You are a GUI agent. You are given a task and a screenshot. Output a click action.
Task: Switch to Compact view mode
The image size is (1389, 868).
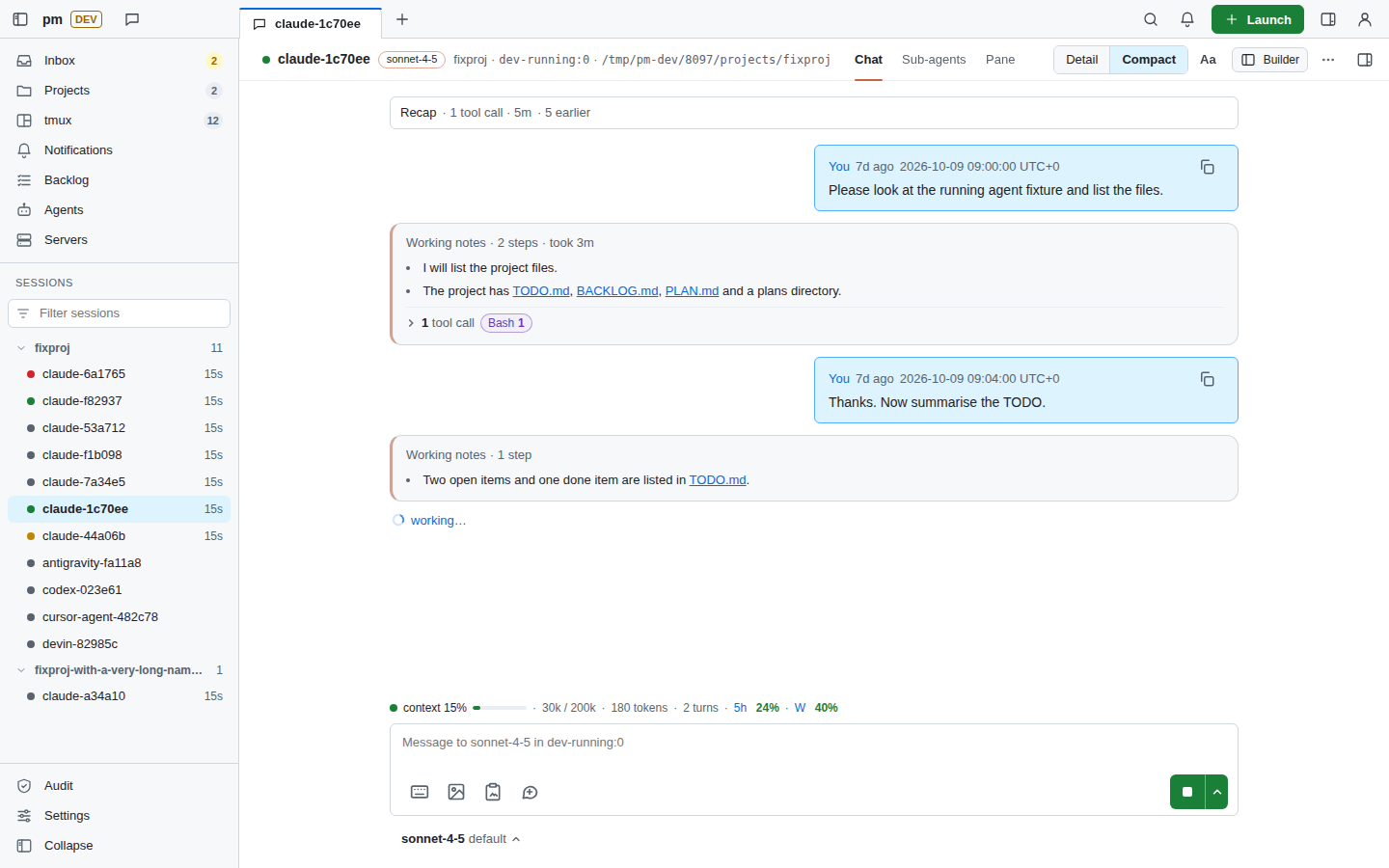coord(1149,60)
